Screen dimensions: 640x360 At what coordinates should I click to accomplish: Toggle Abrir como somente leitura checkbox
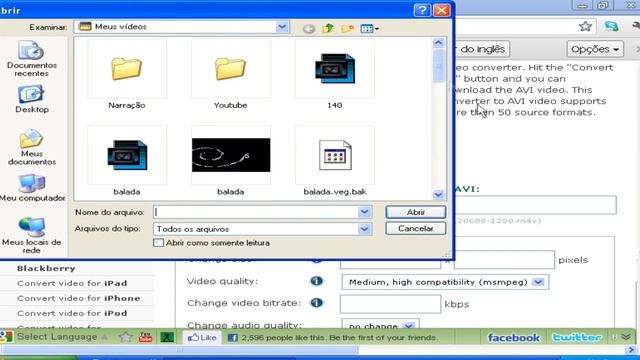[158, 243]
